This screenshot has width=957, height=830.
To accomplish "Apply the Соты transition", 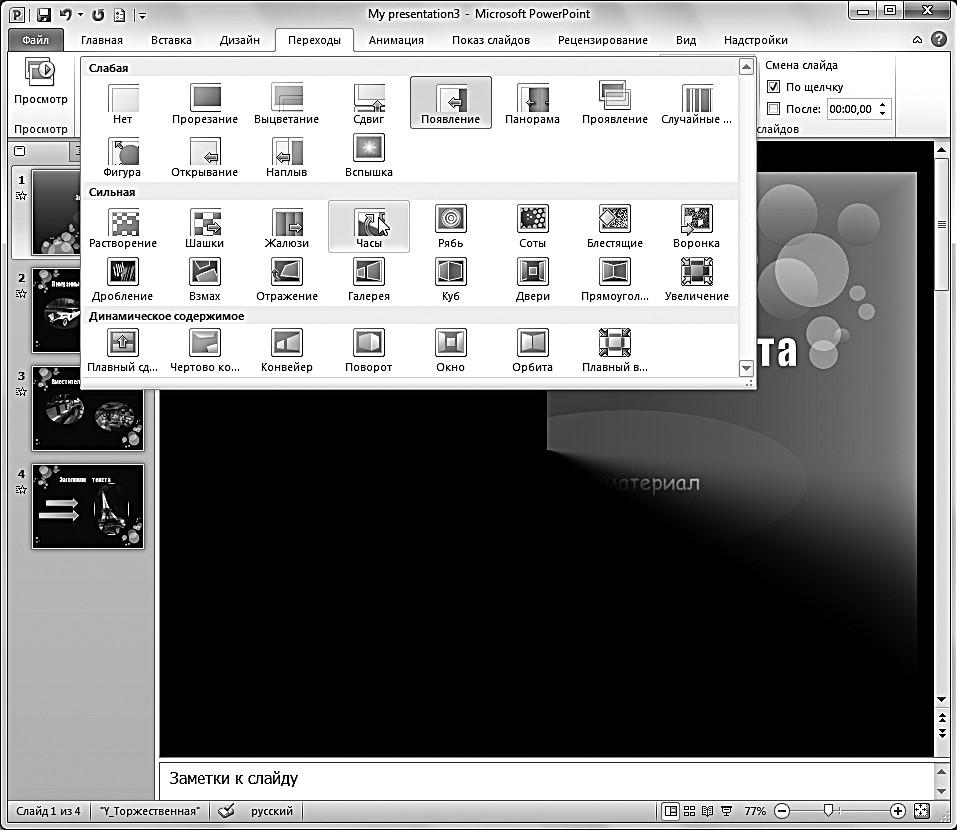I will [x=532, y=226].
